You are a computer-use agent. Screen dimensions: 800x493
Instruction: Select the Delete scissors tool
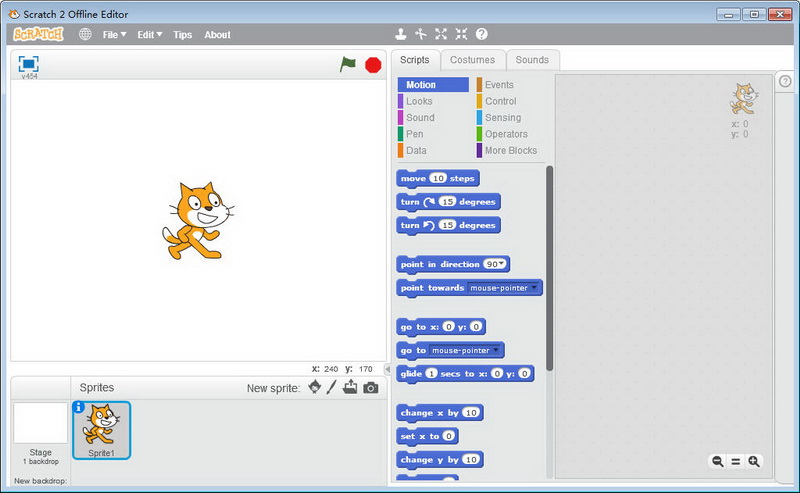(x=420, y=34)
